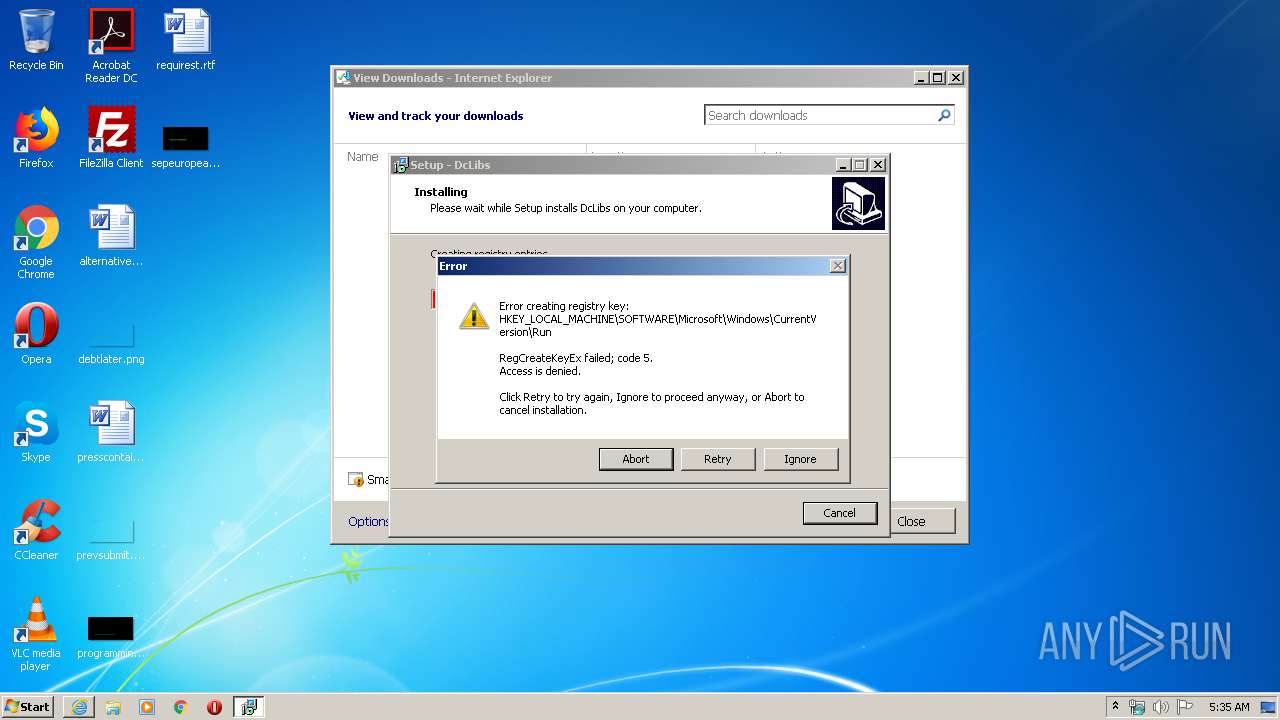Screen dimensions: 1280x720
Task: Select the programmin file icon
Action: click(x=111, y=636)
